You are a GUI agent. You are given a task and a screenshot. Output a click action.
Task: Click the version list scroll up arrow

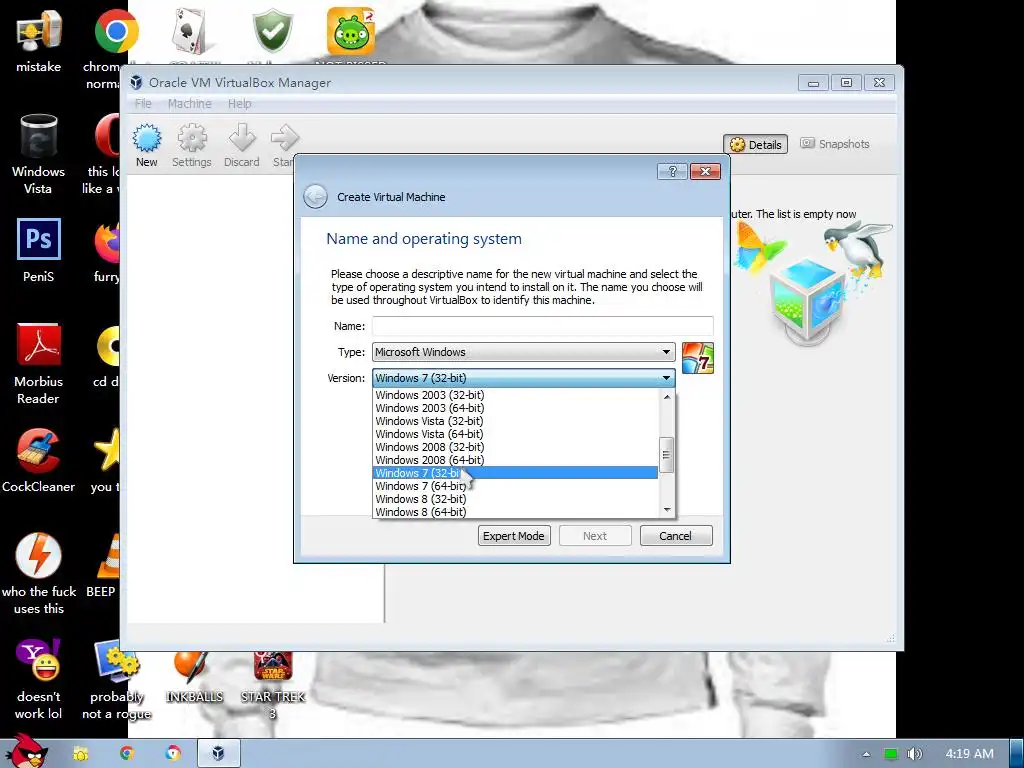666,396
